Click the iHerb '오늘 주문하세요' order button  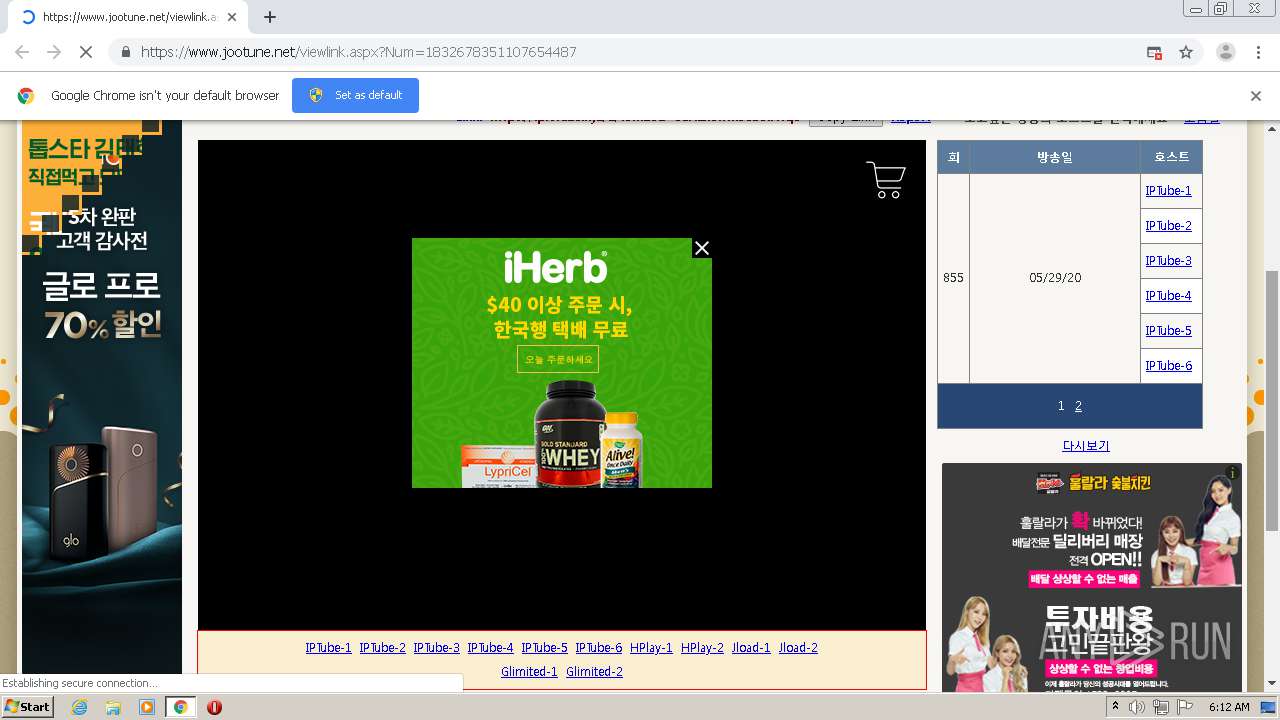pos(558,359)
